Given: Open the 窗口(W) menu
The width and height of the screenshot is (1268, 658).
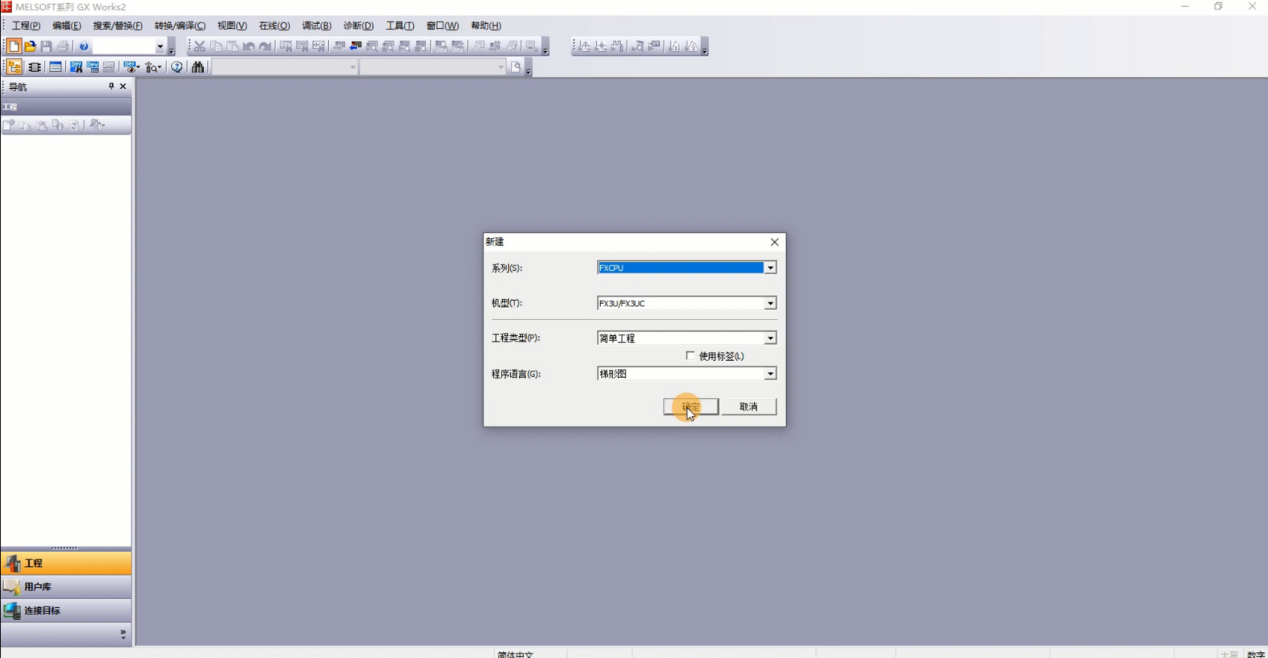Looking at the screenshot, I should point(442,26).
